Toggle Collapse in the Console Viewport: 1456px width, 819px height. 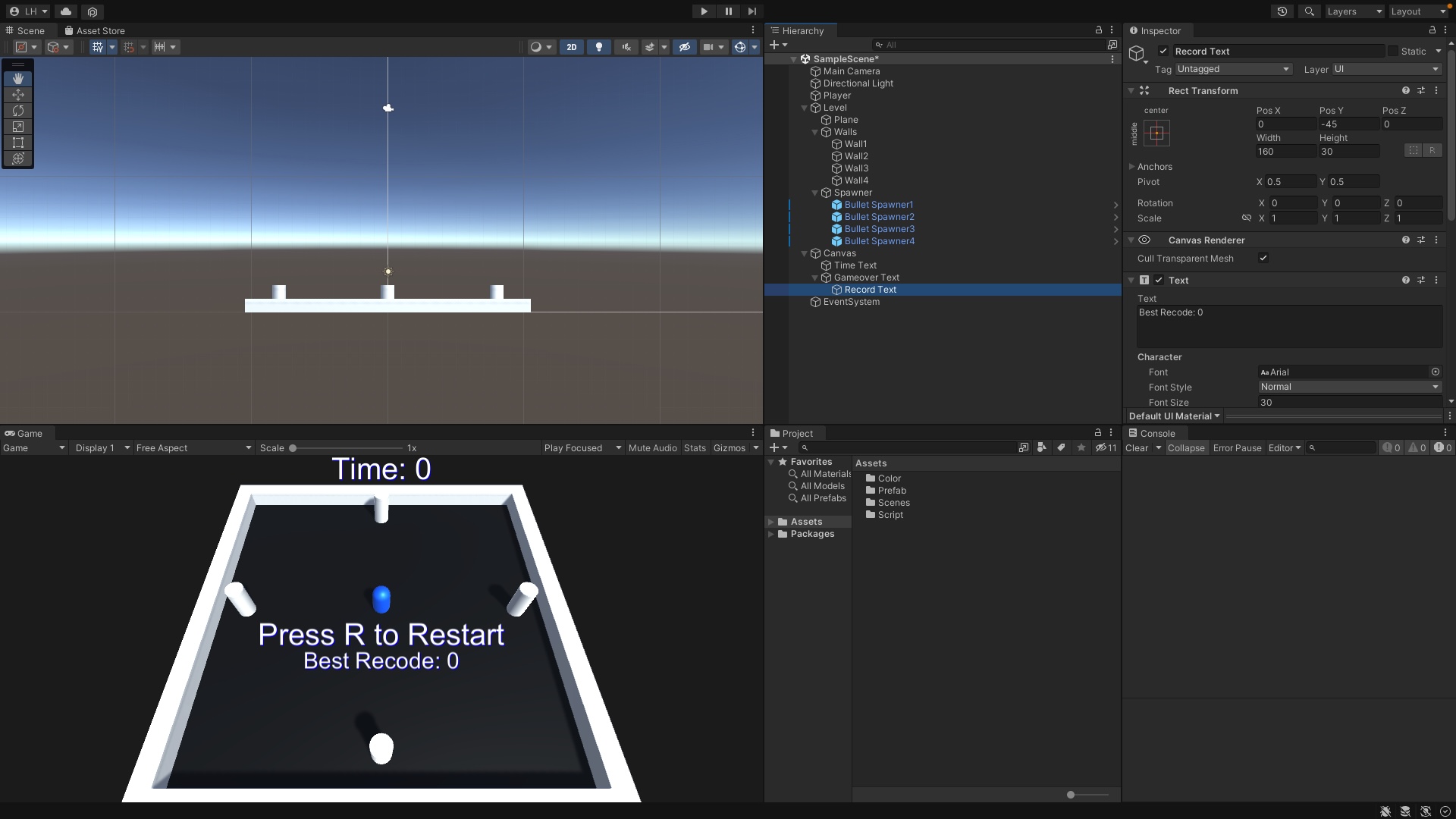[1186, 448]
